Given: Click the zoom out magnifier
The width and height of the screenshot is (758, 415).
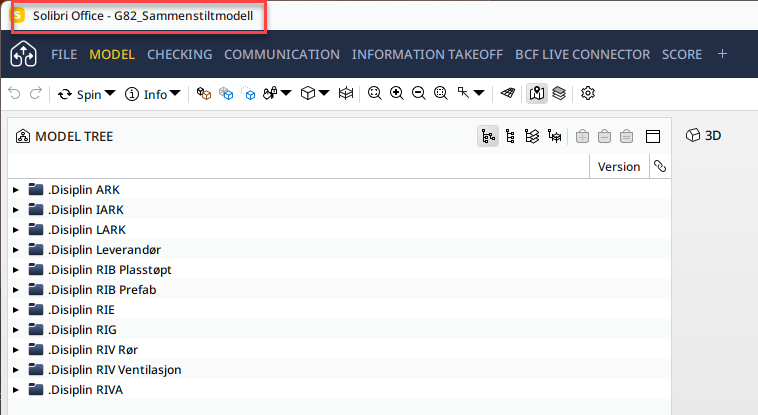Looking at the screenshot, I should [419, 93].
